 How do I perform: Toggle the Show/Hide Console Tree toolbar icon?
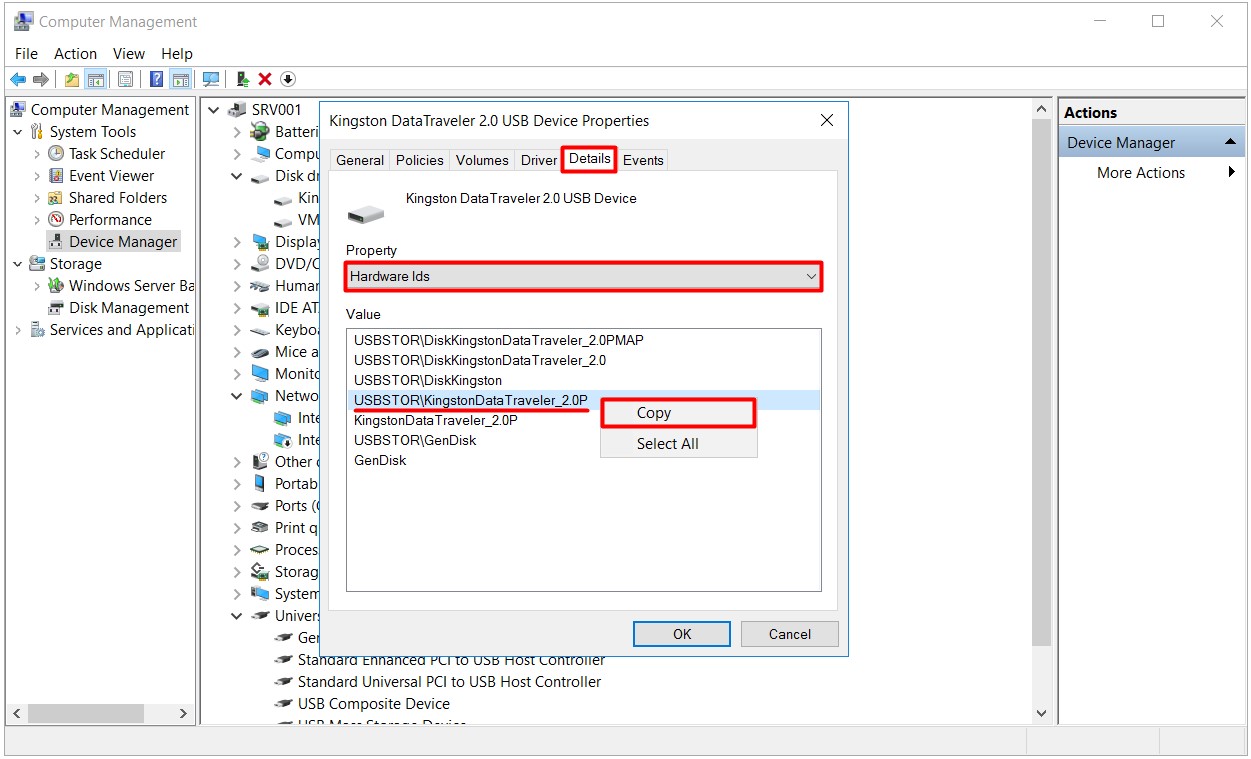coord(96,79)
